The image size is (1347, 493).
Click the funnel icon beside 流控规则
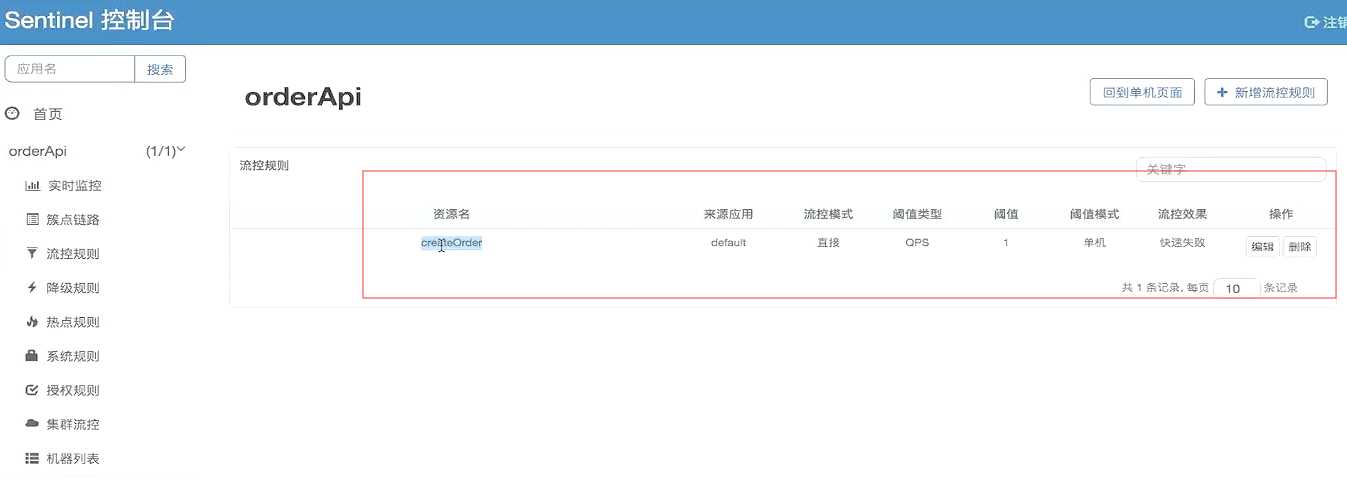click(x=32, y=254)
